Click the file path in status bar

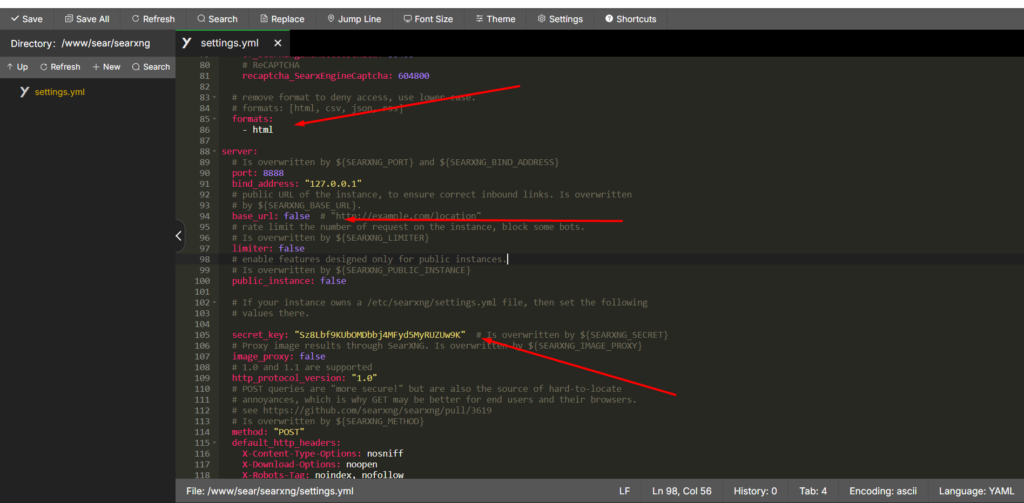[270, 491]
